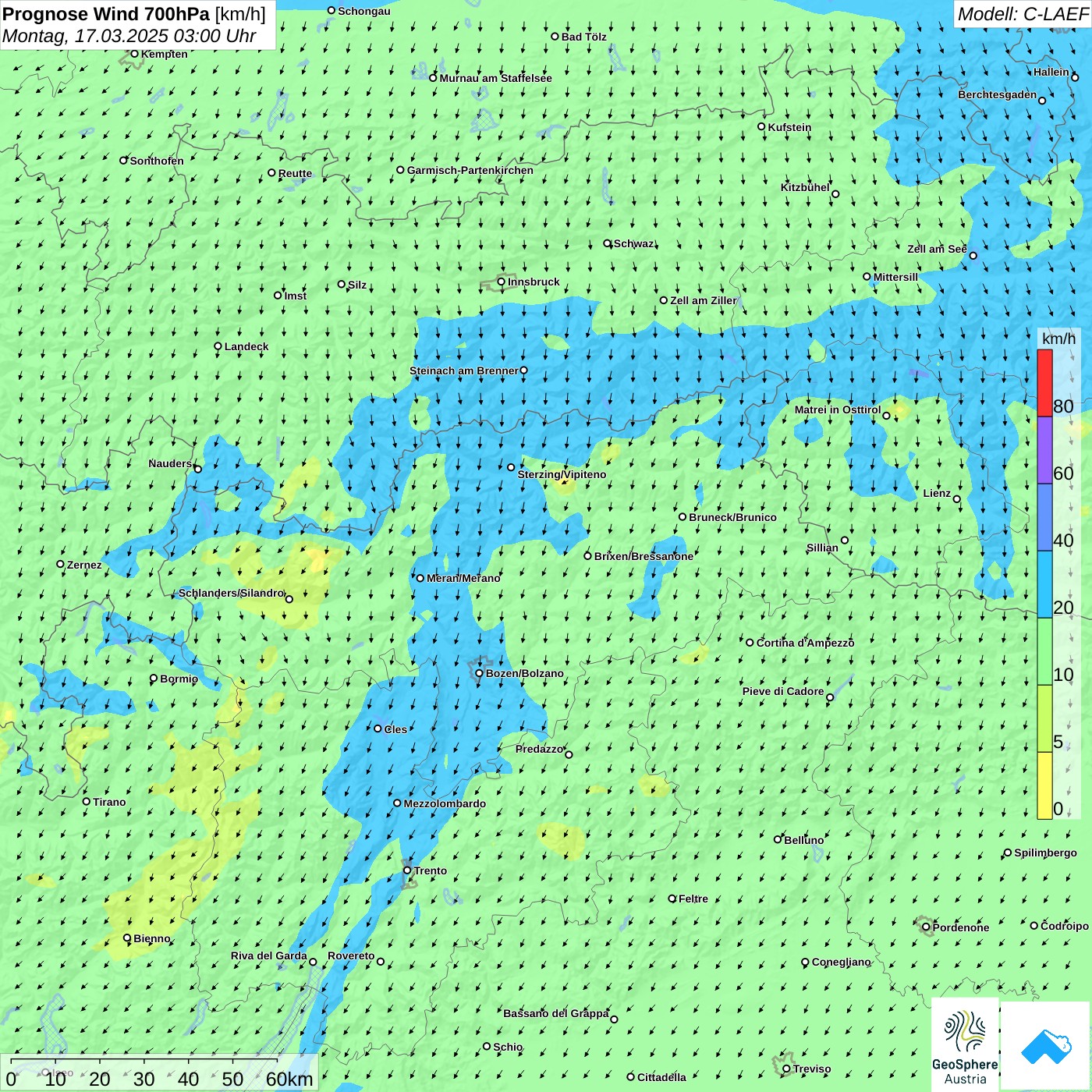The height and width of the screenshot is (1092, 1092).
Task: Click the Reutte label
Action: 295,173
